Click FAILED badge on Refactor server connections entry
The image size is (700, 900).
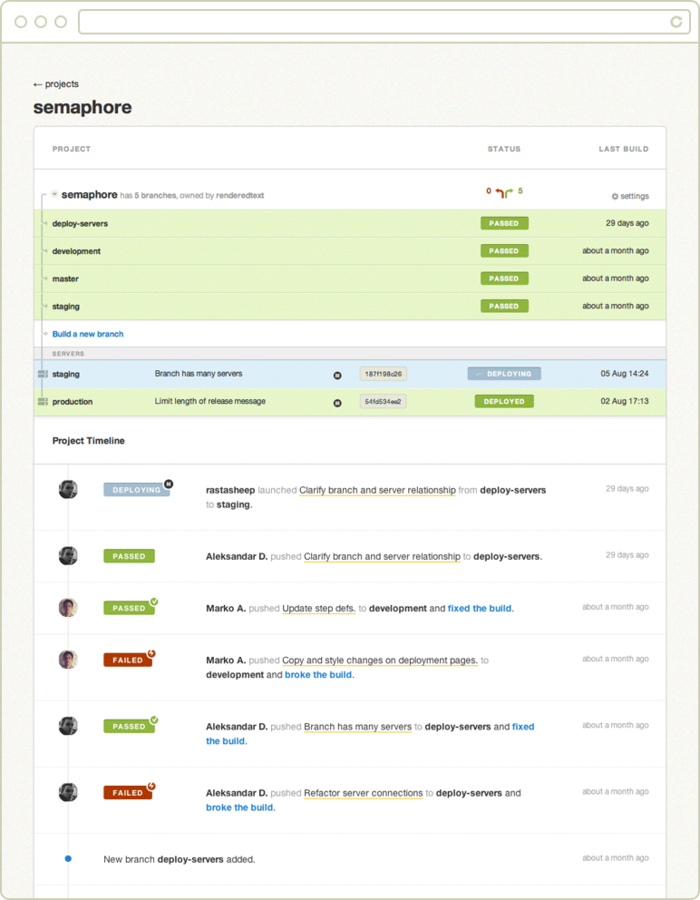128,793
